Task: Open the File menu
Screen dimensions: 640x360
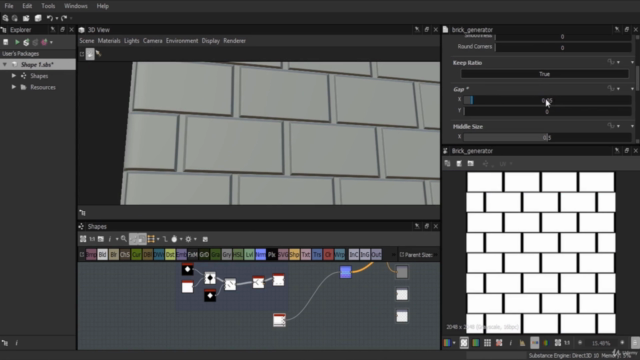Action: 9,6
